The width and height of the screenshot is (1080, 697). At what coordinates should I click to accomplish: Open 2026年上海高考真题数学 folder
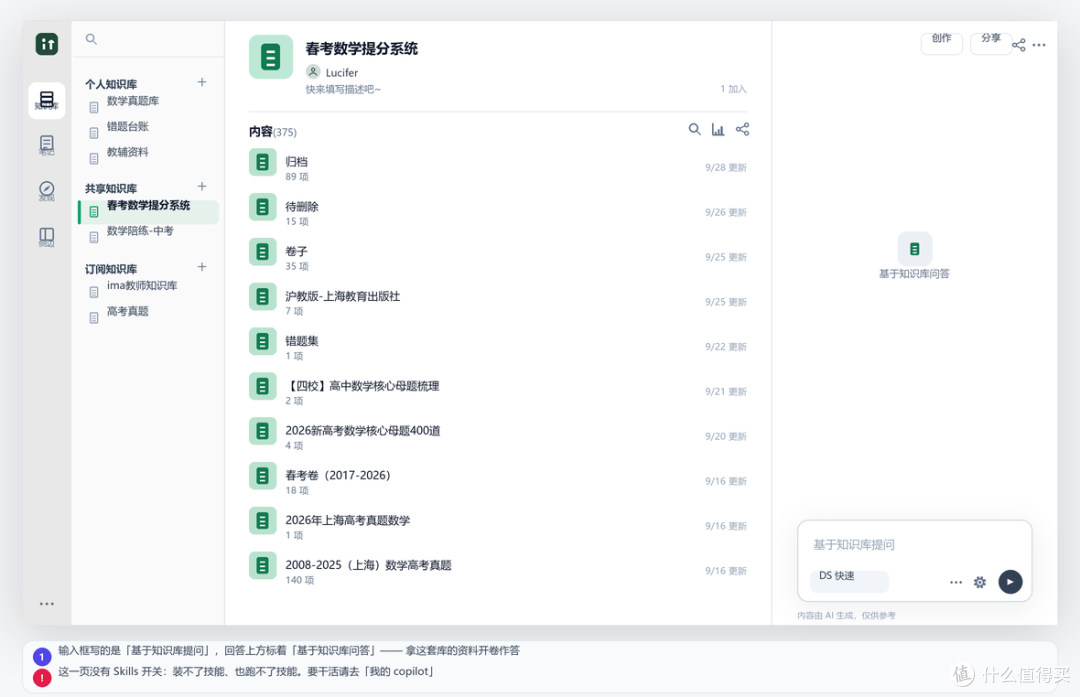pos(498,525)
